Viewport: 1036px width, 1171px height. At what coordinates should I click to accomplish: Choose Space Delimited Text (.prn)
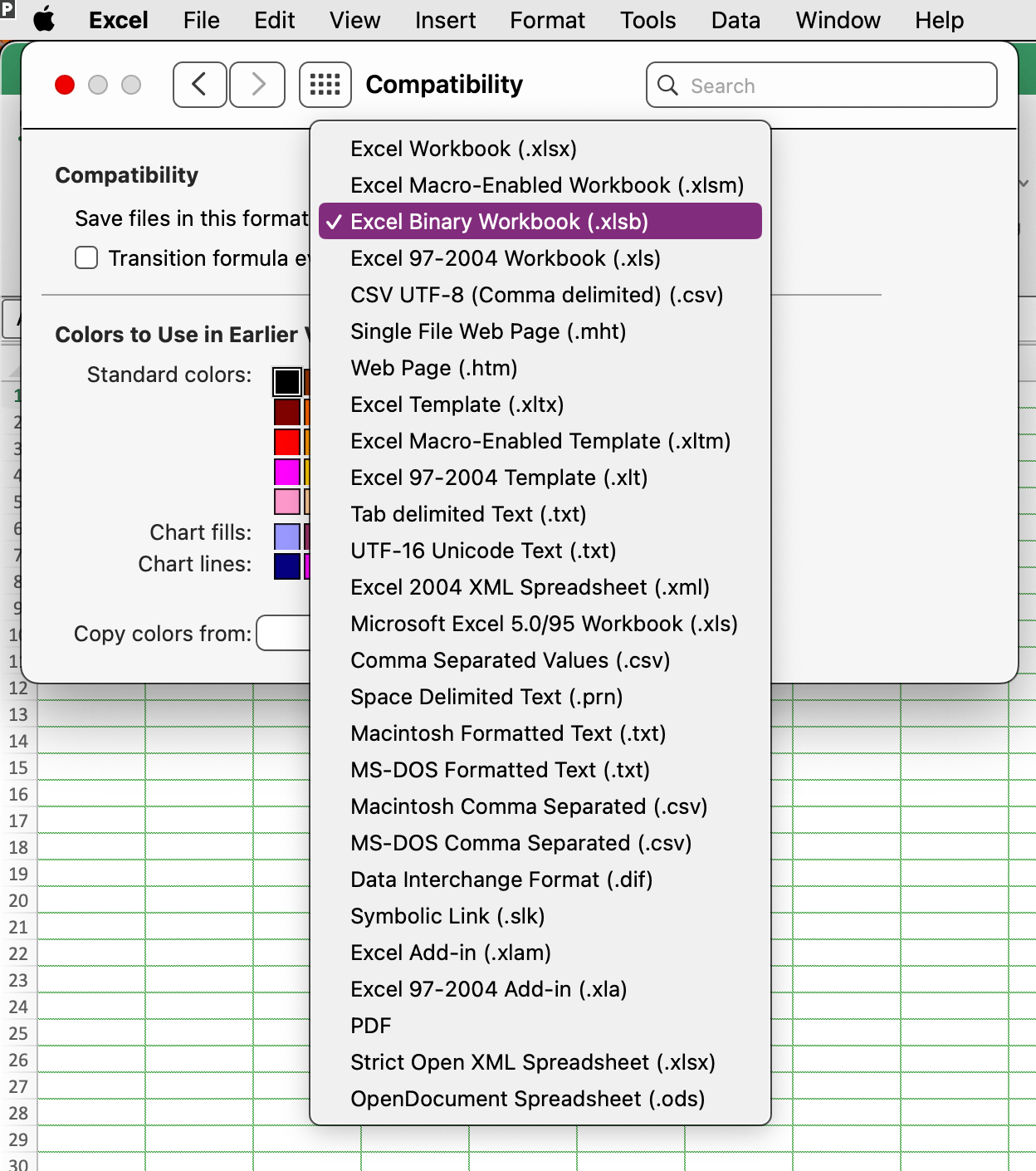click(540, 697)
